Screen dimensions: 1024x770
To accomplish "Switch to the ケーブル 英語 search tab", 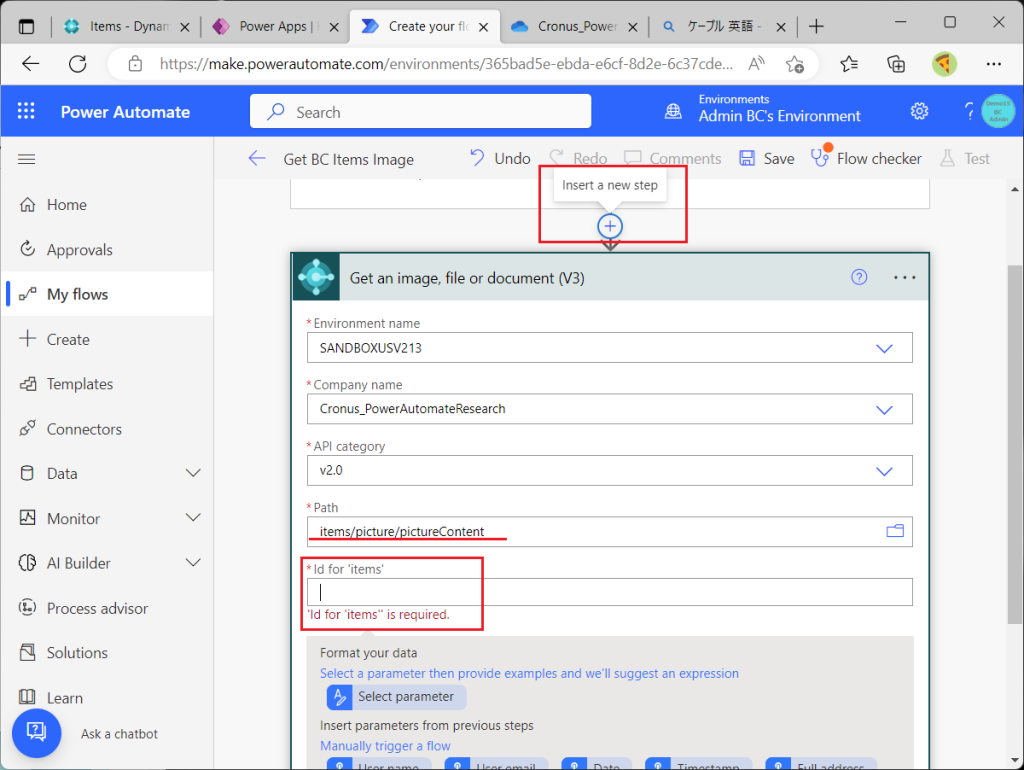I will click(722, 27).
